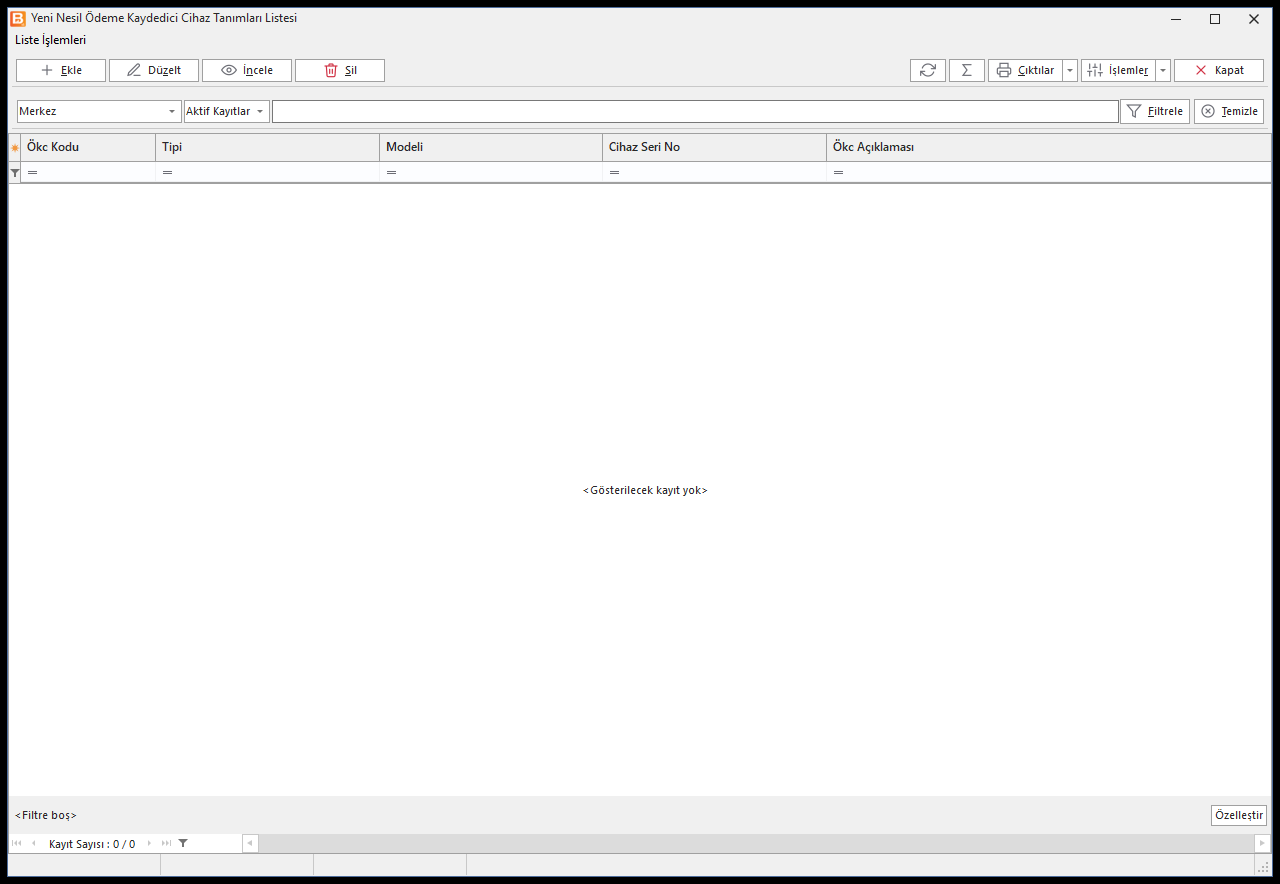
Task: Sort by the Ökc Kodu column header
Action: [88, 147]
